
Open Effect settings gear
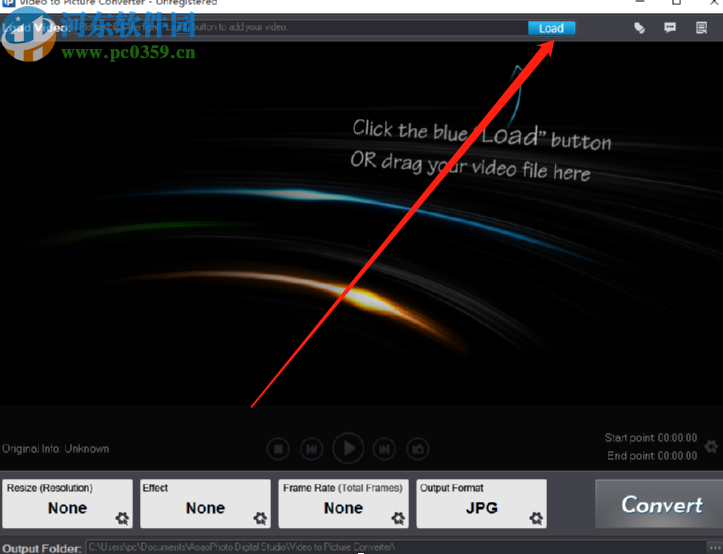(x=260, y=518)
